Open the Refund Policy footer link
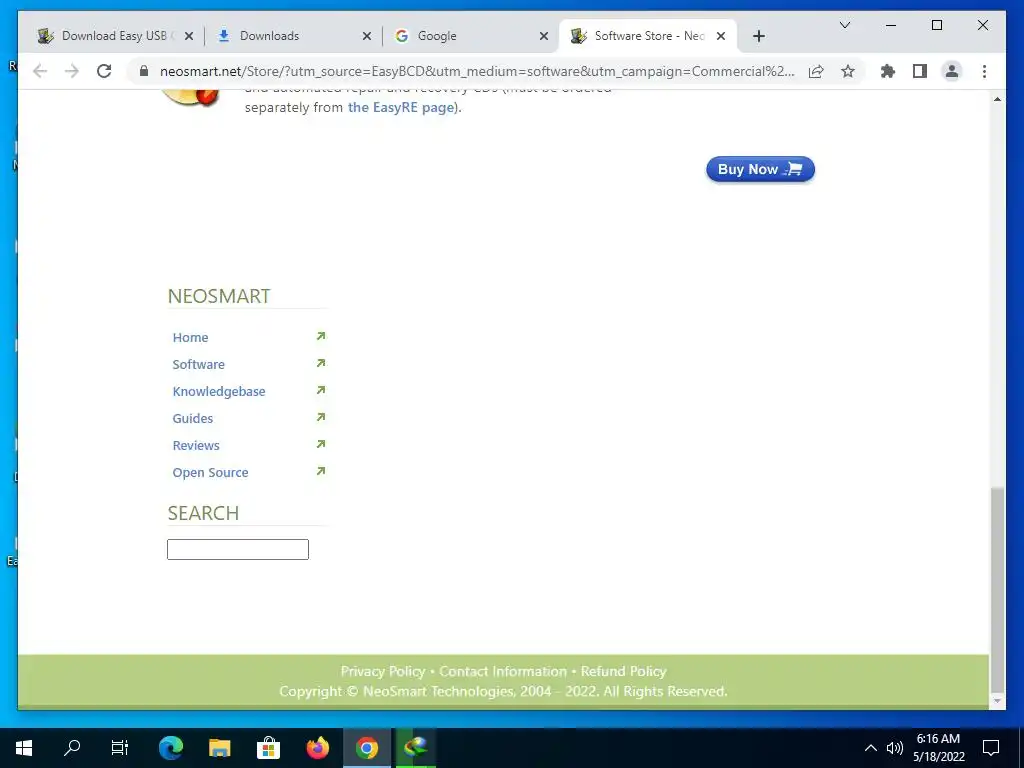The height and width of the screenshot is (768, 1024). click(624, 671)
